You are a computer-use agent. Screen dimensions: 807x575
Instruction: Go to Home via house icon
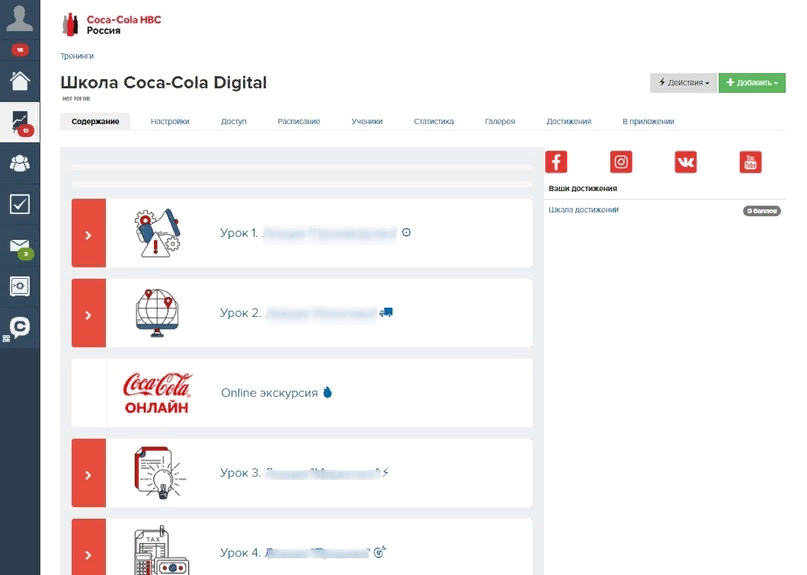20,81
